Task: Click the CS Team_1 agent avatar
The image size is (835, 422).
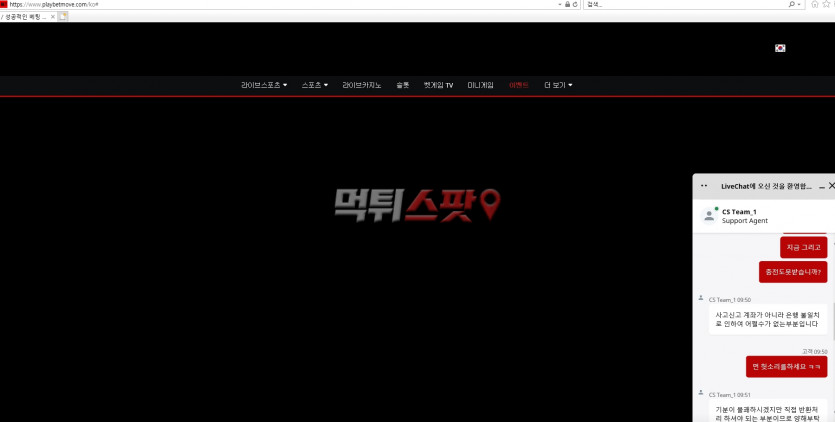Action: coord(709,216)
